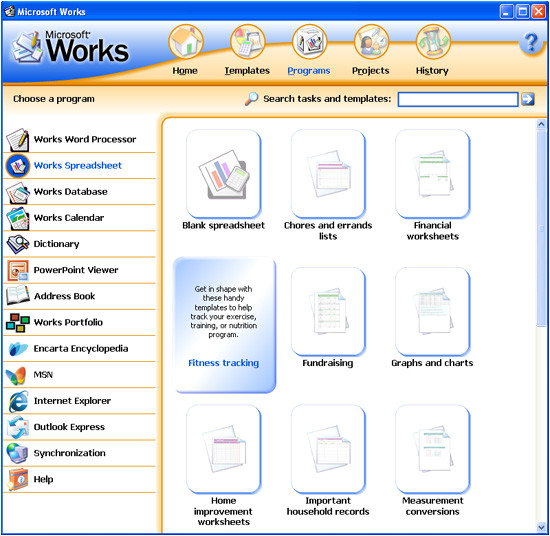Click the Encarta Encyclopedia label
The image size is (550, 536).
coord(81,348)
